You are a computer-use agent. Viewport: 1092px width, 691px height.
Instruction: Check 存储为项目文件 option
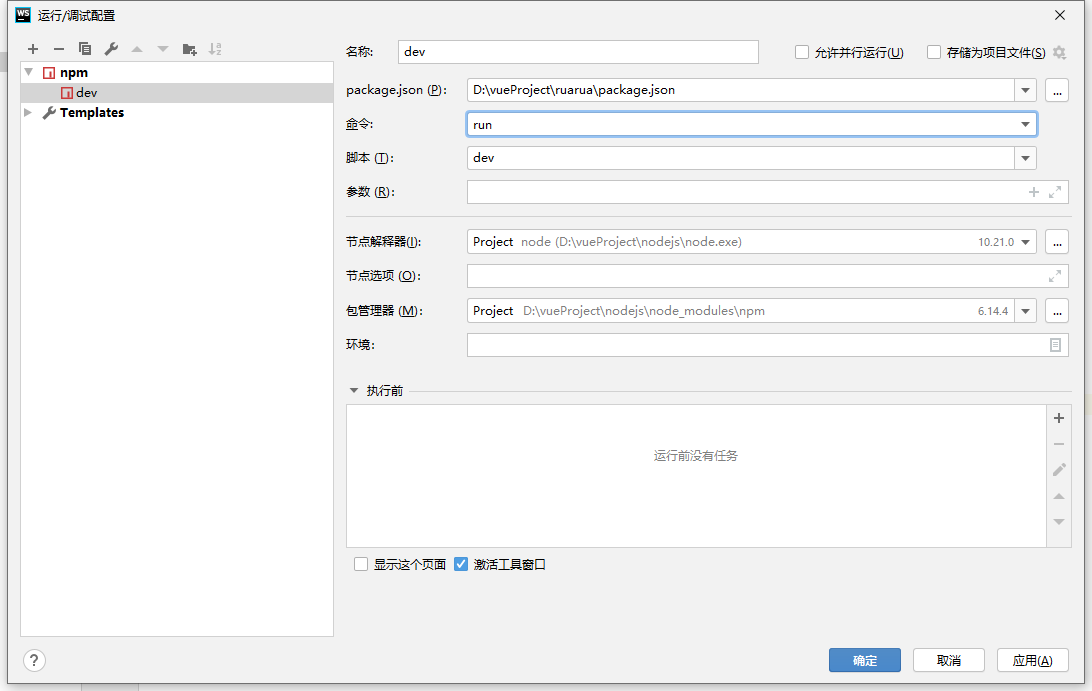click(x=932, y=52)
